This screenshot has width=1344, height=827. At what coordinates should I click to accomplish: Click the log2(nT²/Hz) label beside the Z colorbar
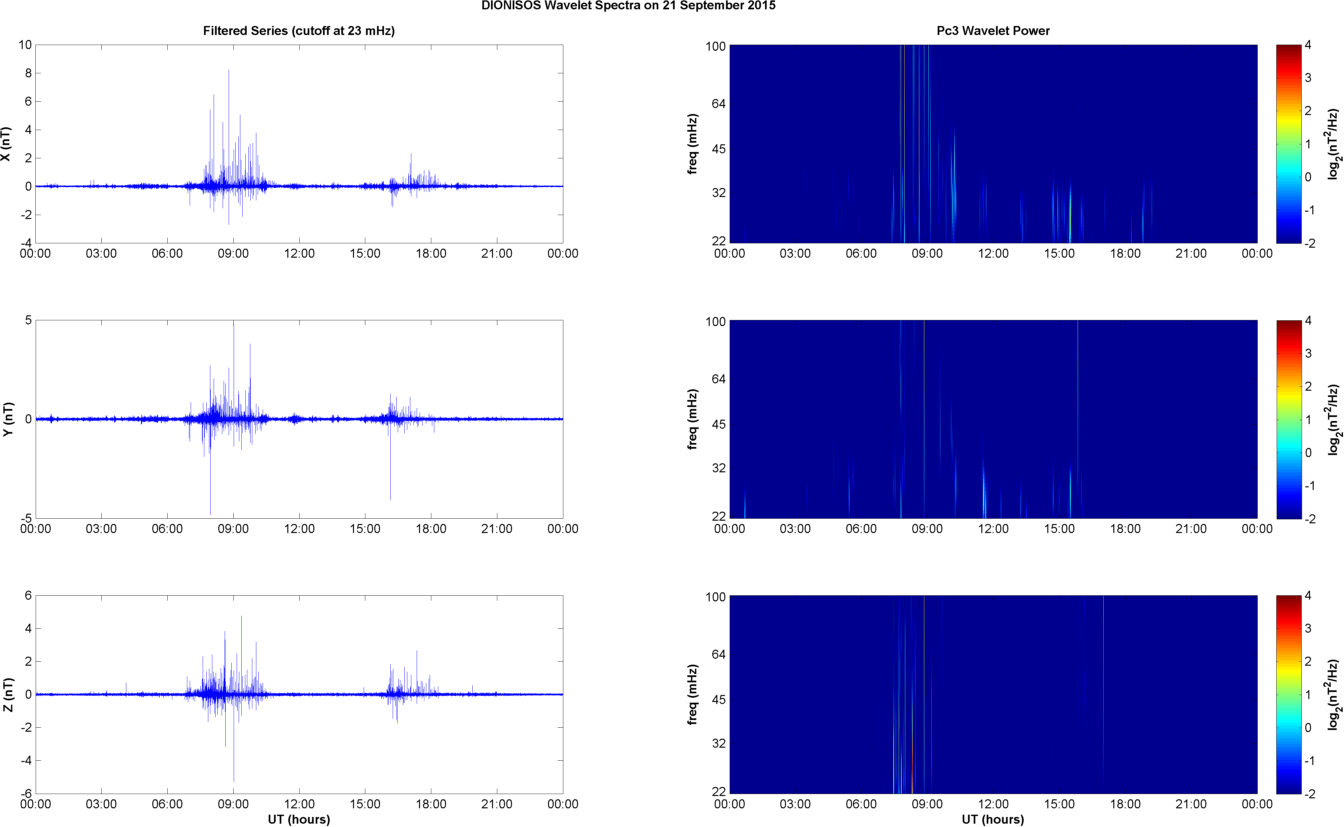(x=1334, y=694)
